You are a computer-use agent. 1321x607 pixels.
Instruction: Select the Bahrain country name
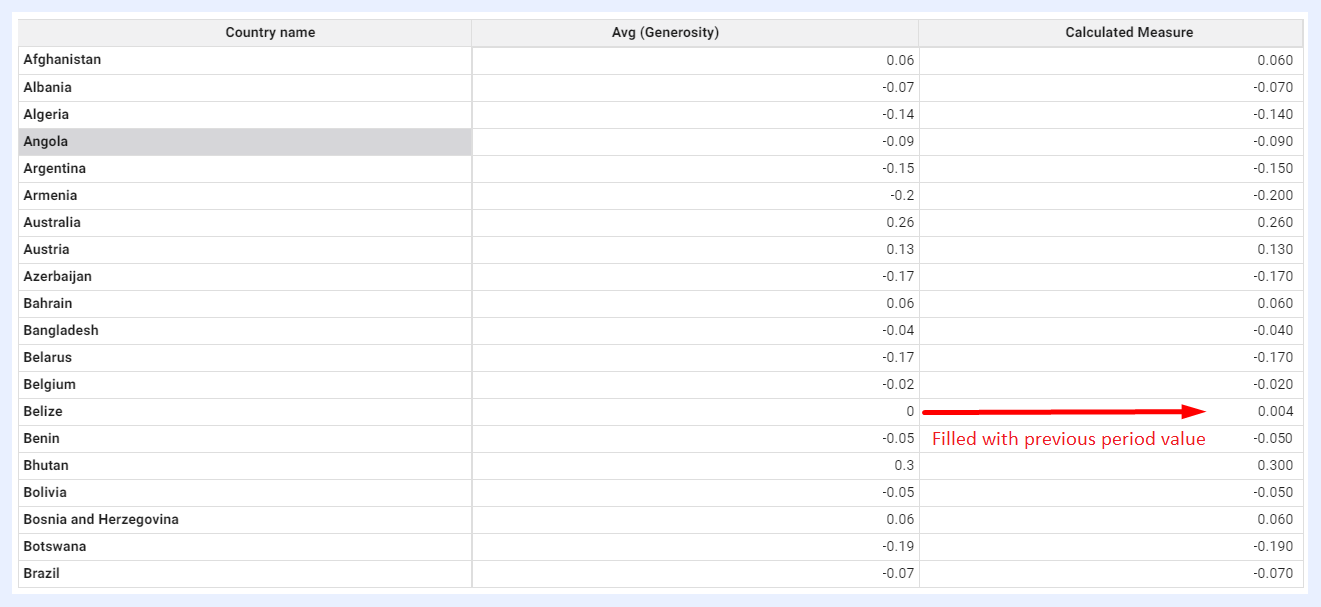(x=48, y=303)
